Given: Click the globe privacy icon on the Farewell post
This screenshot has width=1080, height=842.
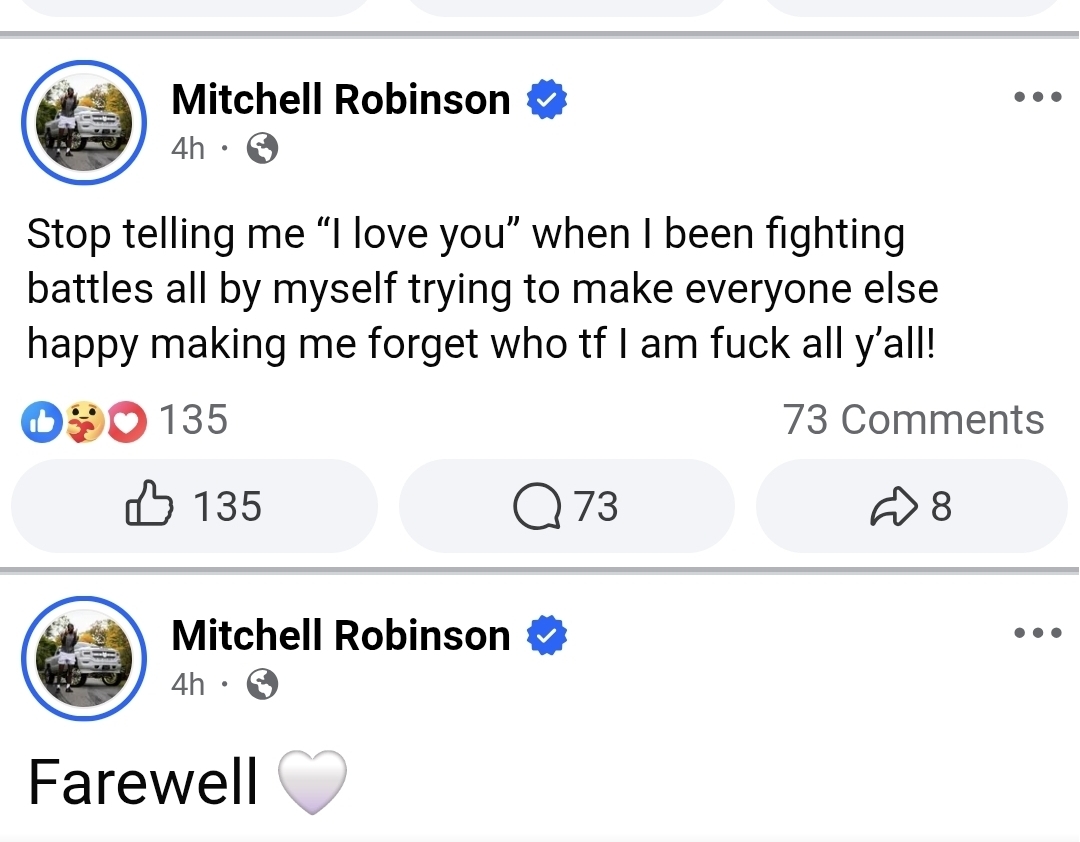Looking at the screenshot, I should point(262,685).
